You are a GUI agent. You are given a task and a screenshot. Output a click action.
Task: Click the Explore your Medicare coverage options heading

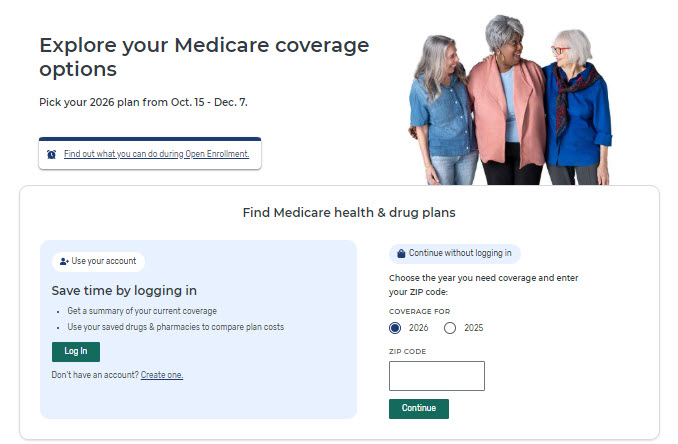point(204,57)
